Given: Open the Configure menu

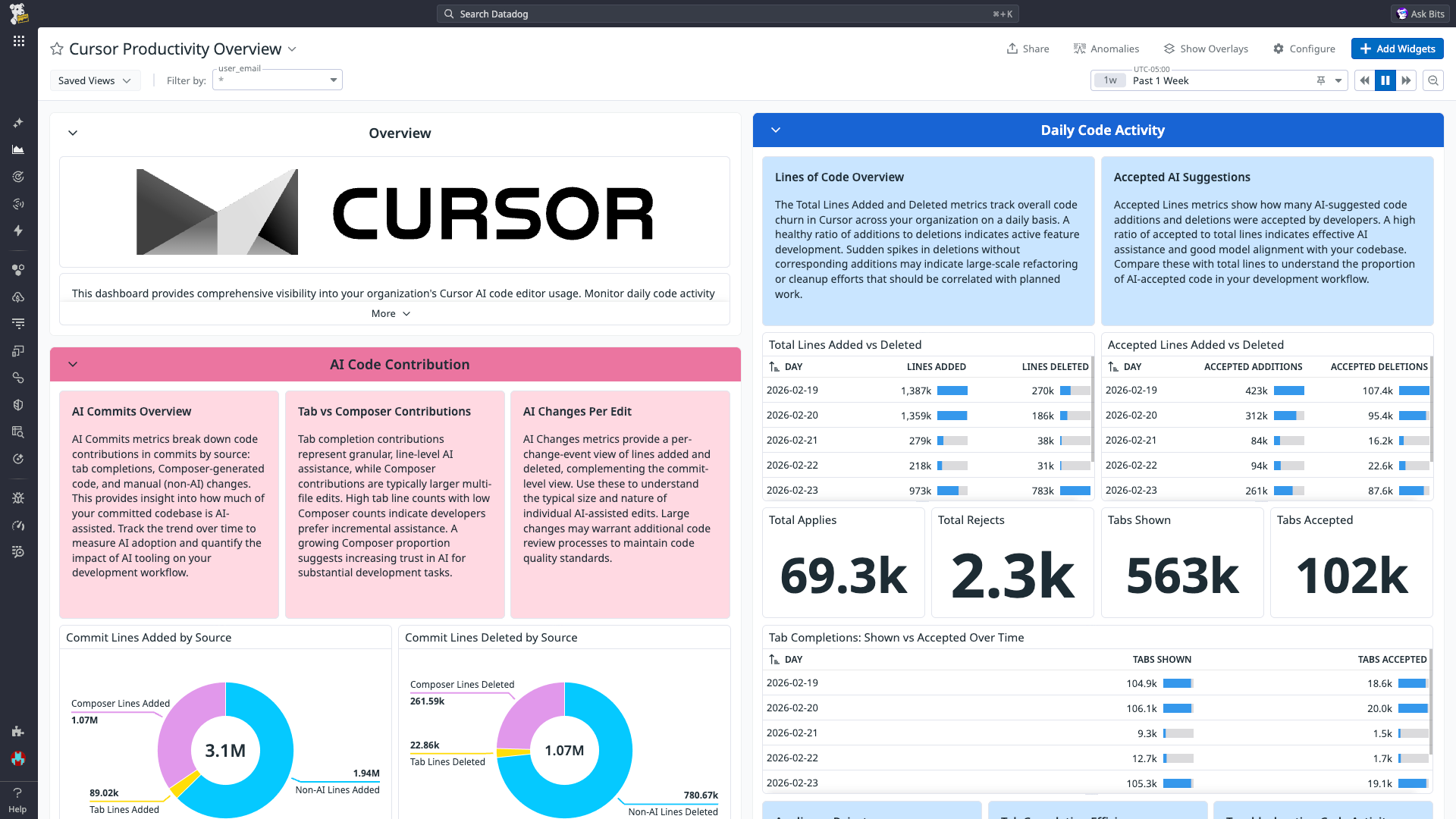Looking at the screenshot, I should coord(1304,49).
